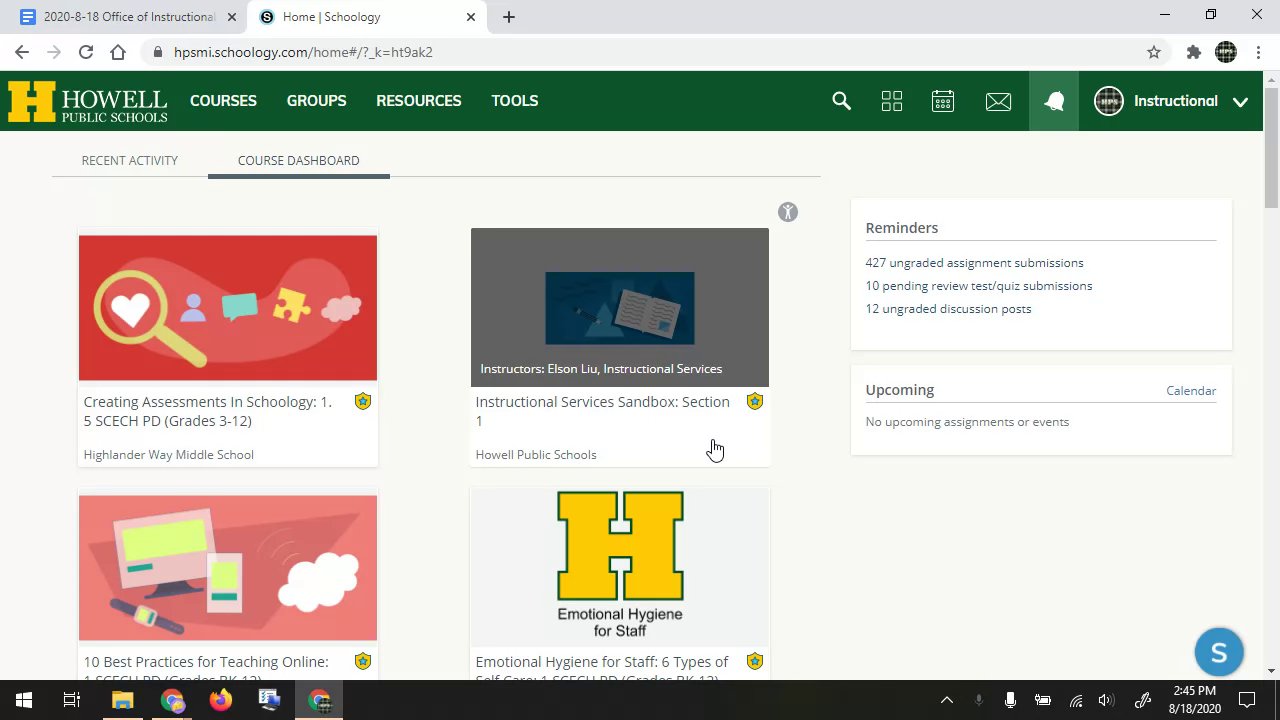Open the RESOURCES menu
Image resolution: width=1280 pixels, height=720 pixels.
(x=419, y=101)
